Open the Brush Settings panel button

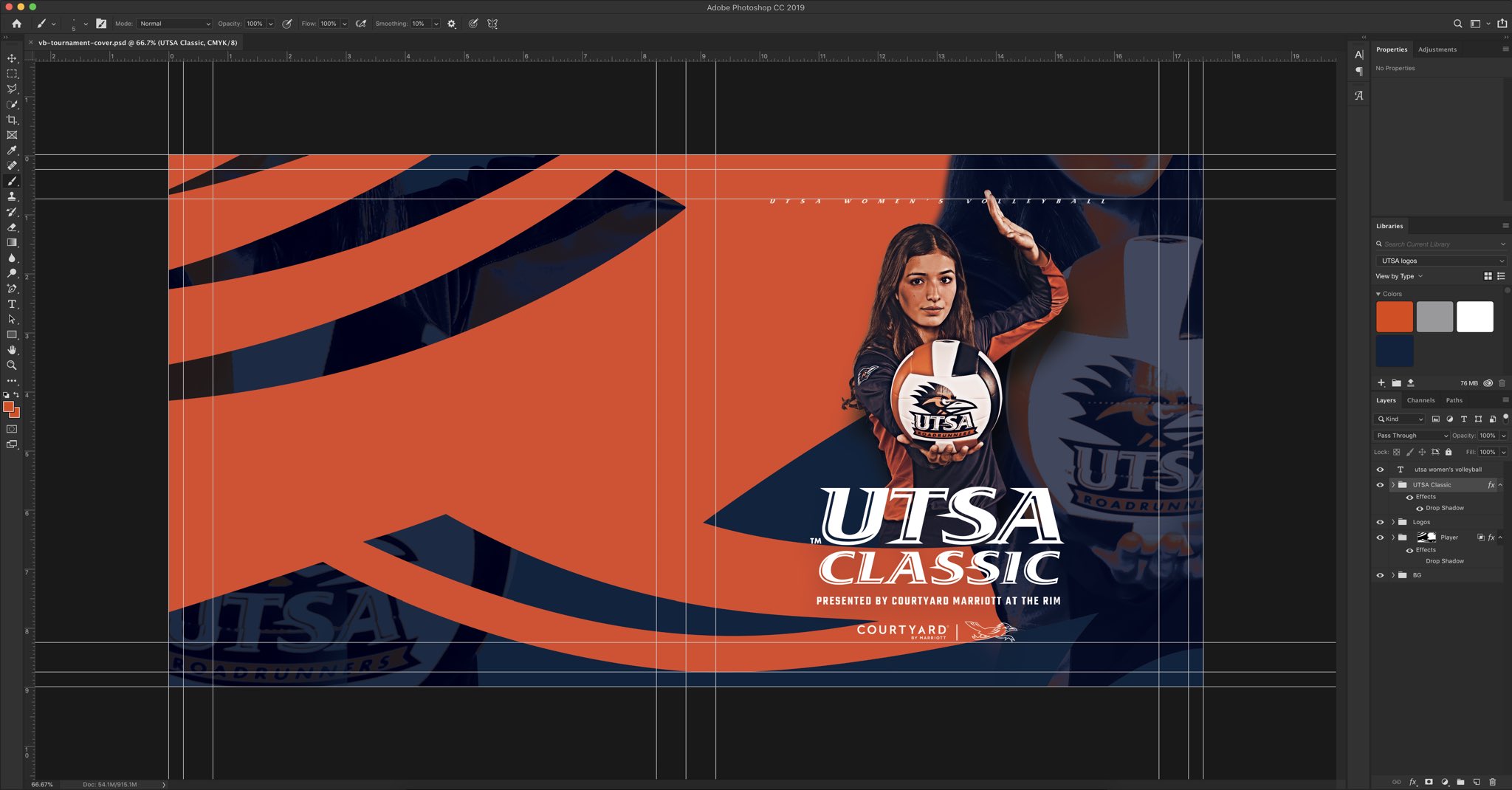pyautogui.click(x=101, y=24)
